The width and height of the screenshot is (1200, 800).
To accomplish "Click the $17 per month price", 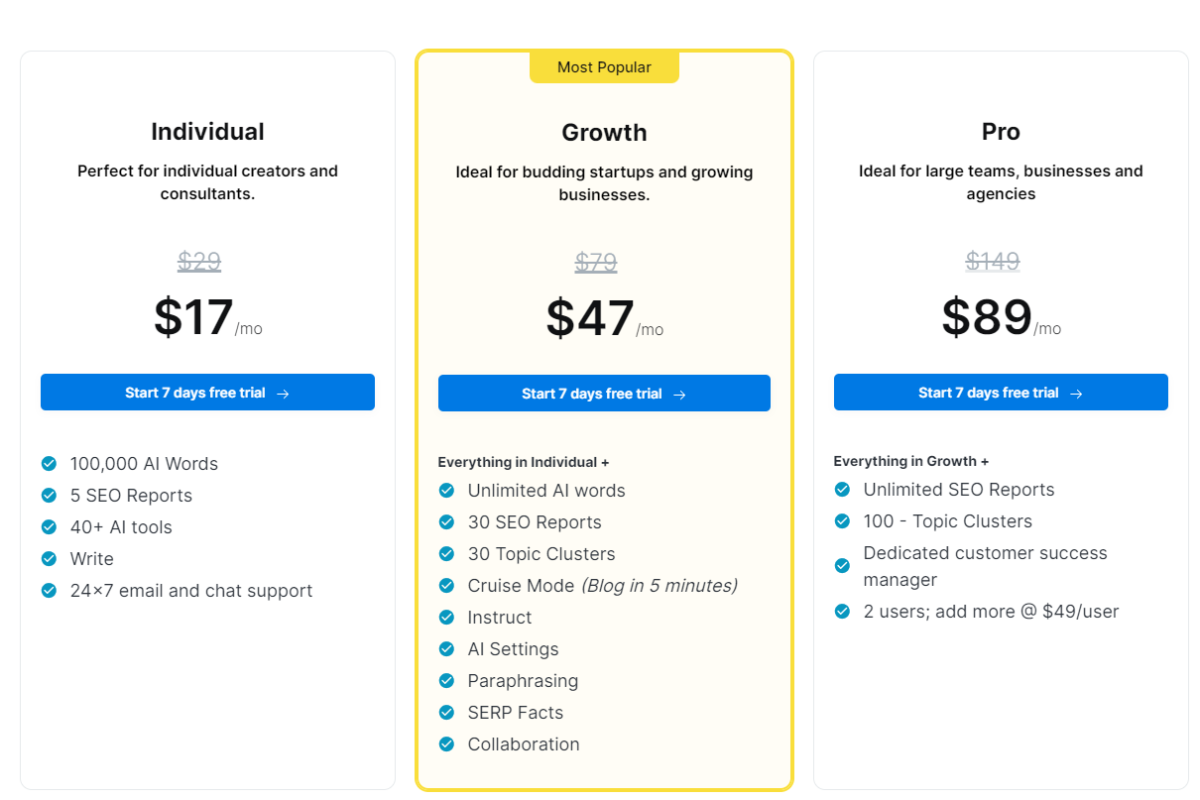I will tap(208, 317).
